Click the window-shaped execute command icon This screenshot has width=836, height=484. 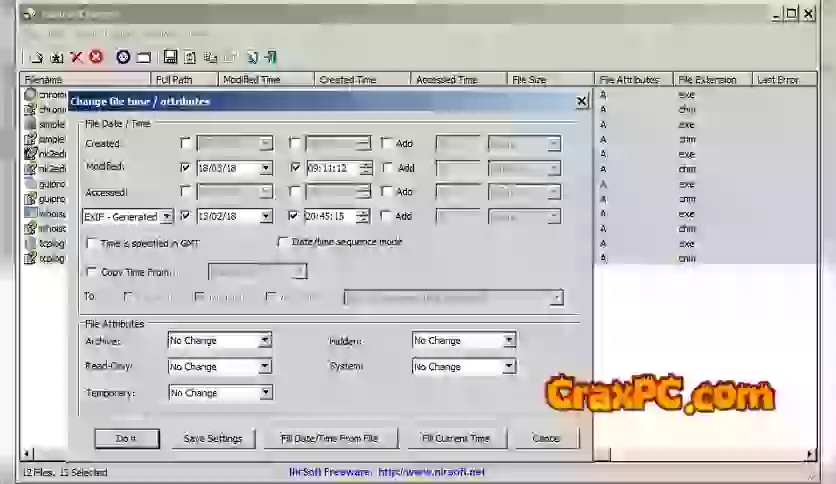[x=143, y=57]
